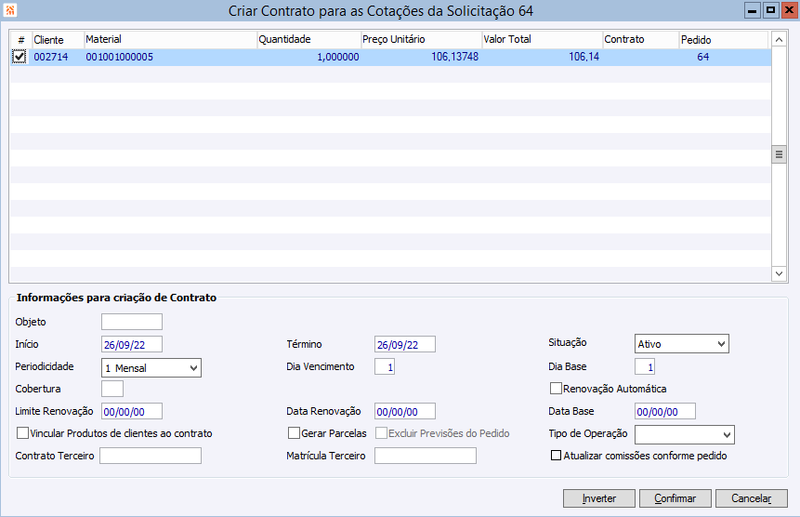This screenshot has width=800, height=517.
Task: Focus the Dia Base field
Action: click(644, 366)
